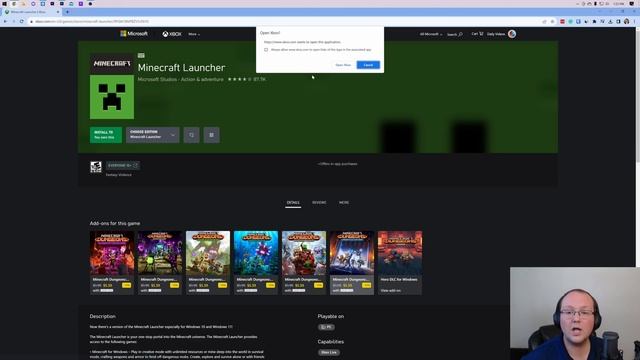Click the Xbox Live capability tag
This screenshot has height=360, width=640.
[329, 352]
